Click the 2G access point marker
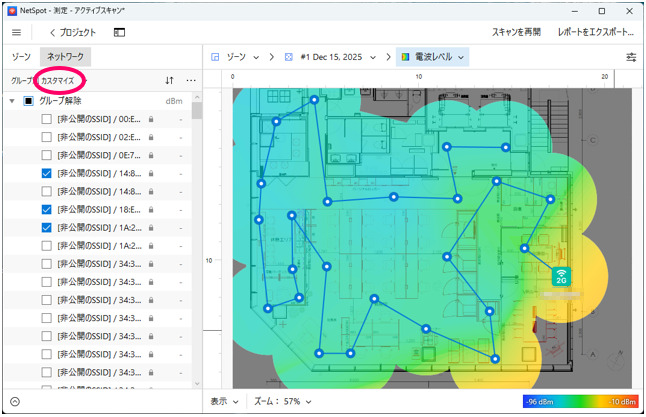 pos(562,275)
